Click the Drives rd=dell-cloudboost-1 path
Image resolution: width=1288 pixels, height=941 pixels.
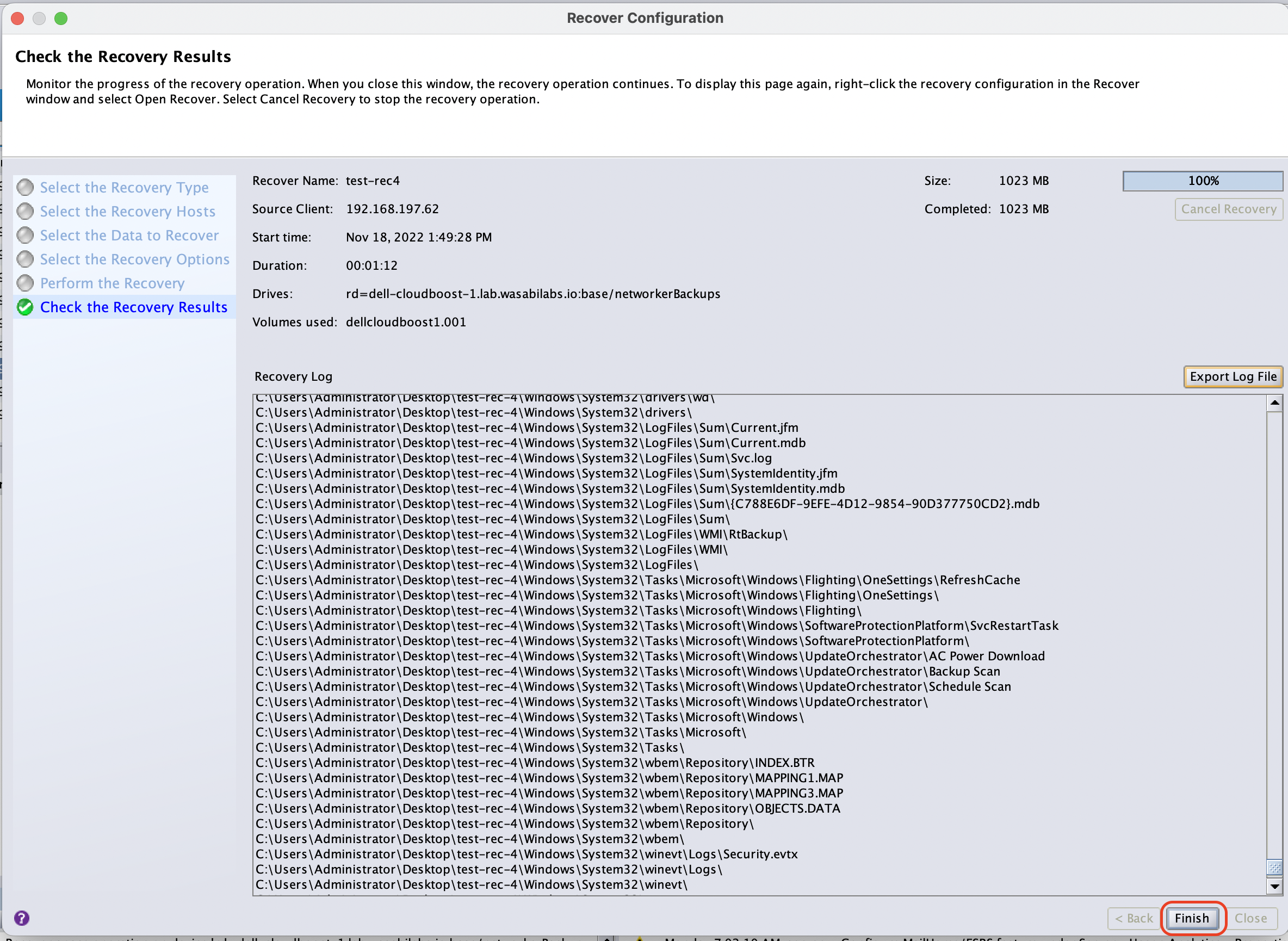click(x=532, y=294)
